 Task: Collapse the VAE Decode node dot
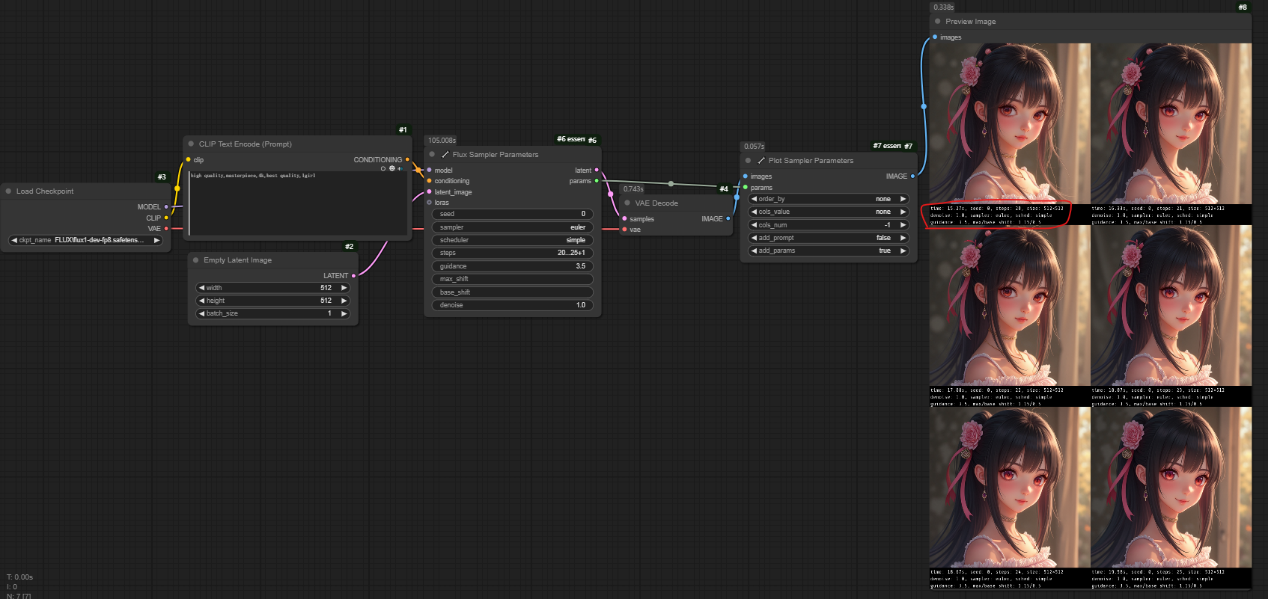pyautogui.click(x=626, y=203)
